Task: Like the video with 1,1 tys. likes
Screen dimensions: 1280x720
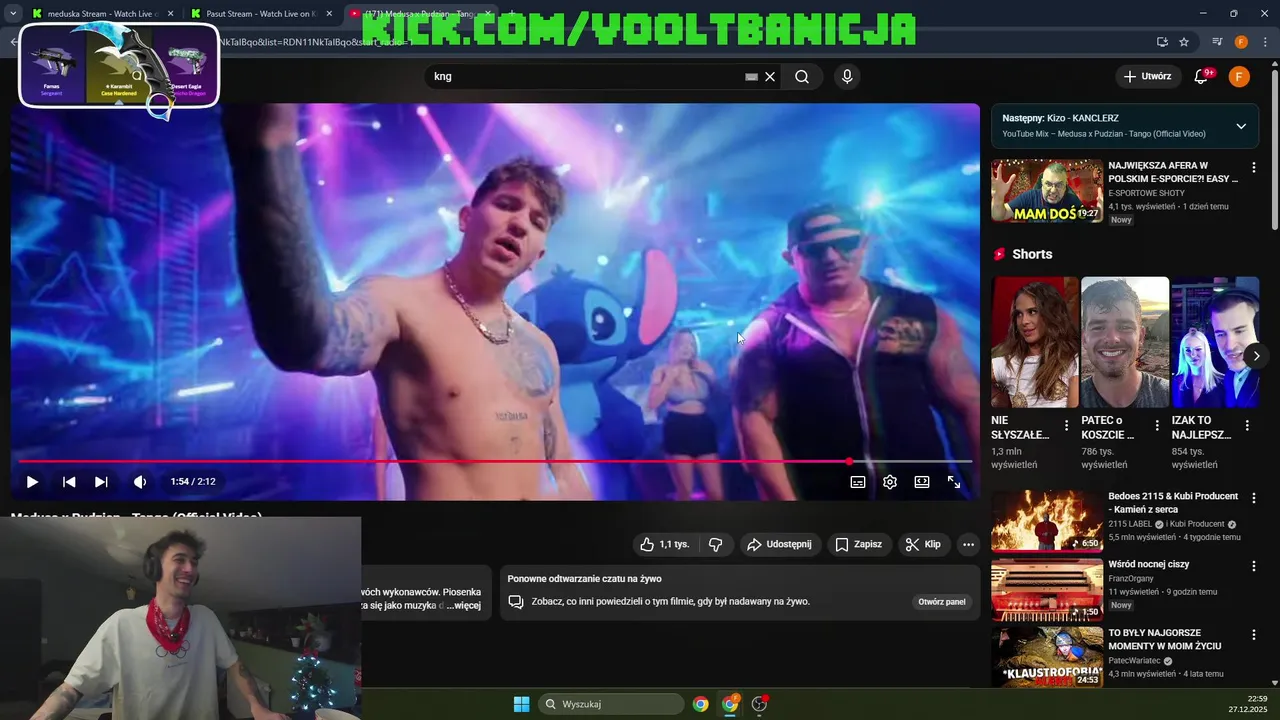Action: click(665, 544)
